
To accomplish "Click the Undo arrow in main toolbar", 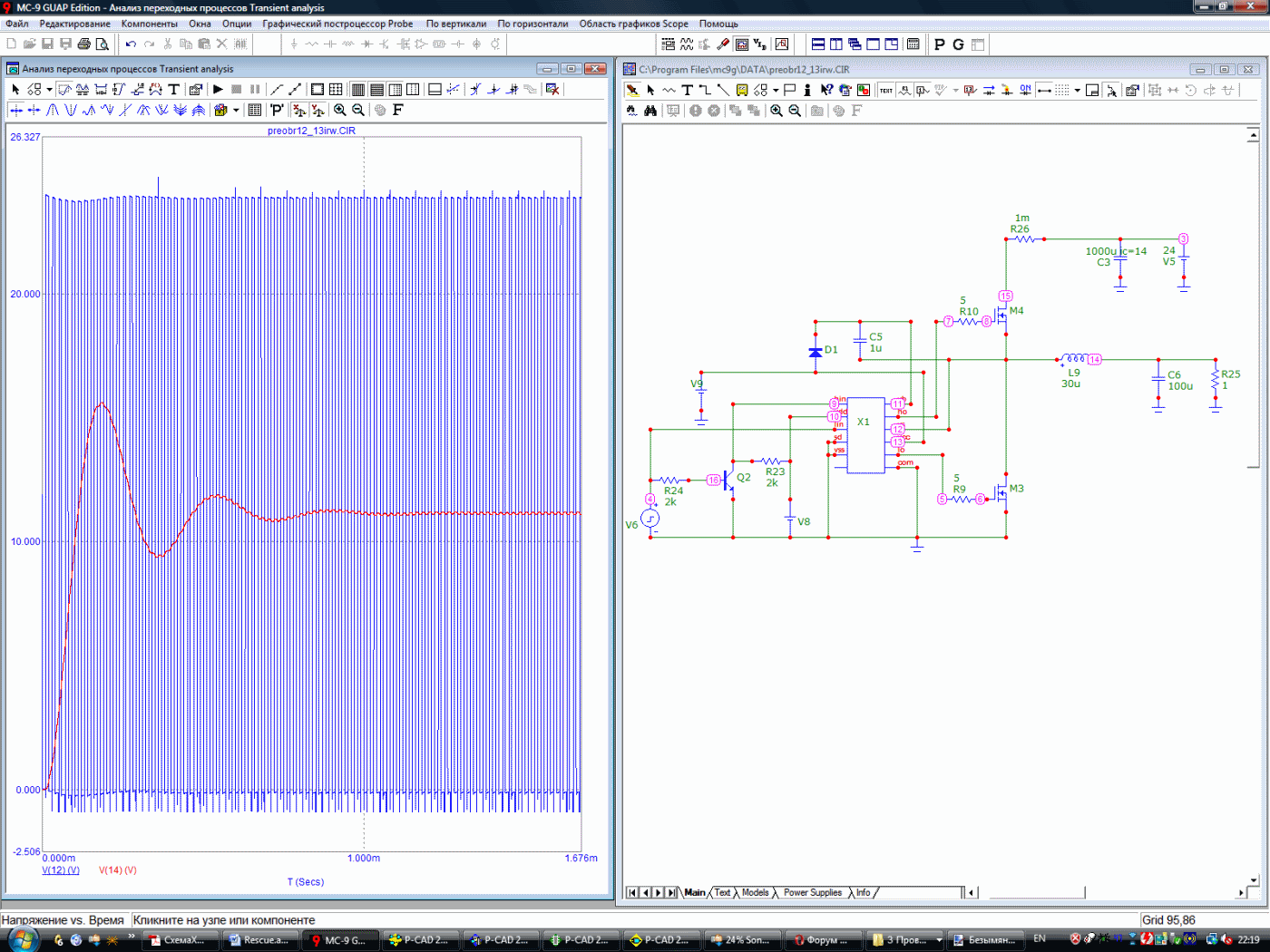I will tap(131, 44).
